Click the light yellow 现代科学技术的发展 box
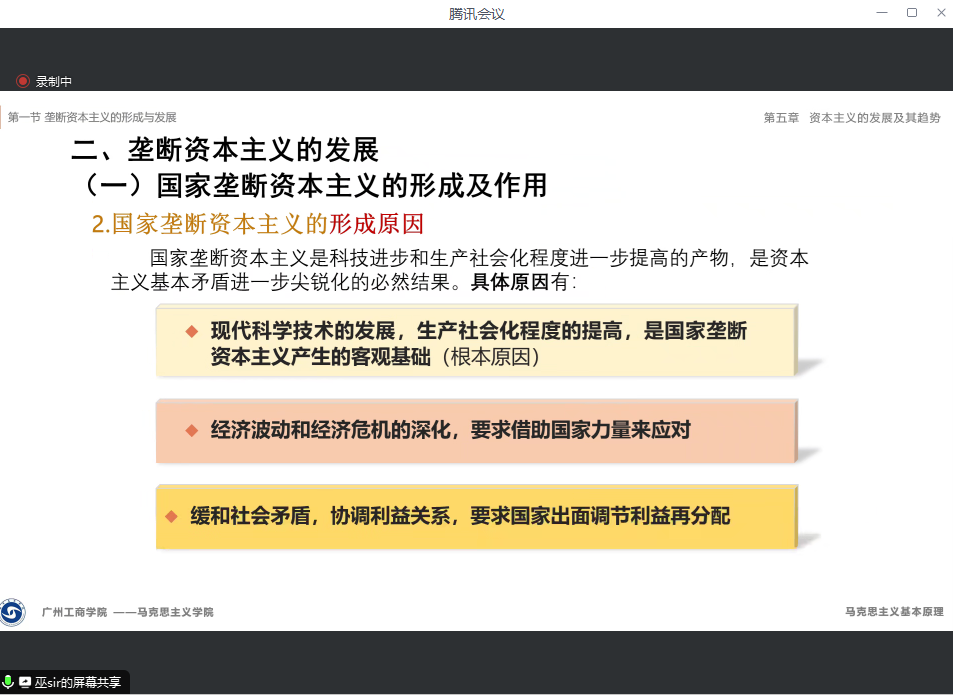The image size is (953, 695). [x=476, y=342]
